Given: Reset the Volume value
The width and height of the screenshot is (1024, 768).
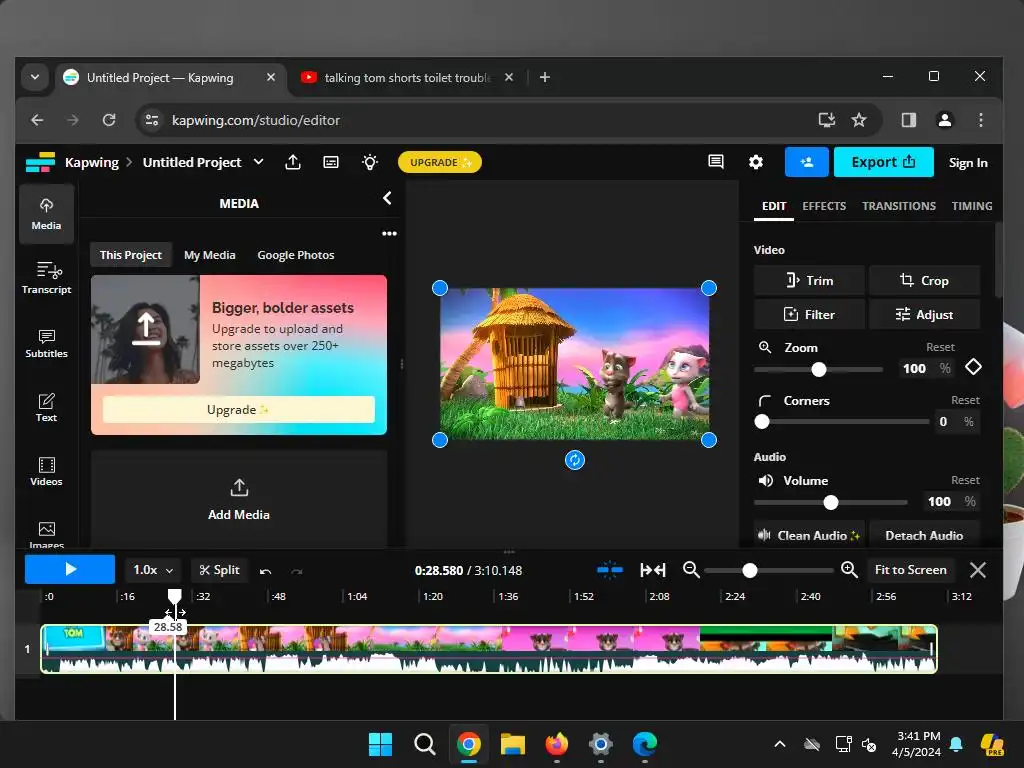Looking at the screenshot, I should pyautogui.click(x=965, y=480).
